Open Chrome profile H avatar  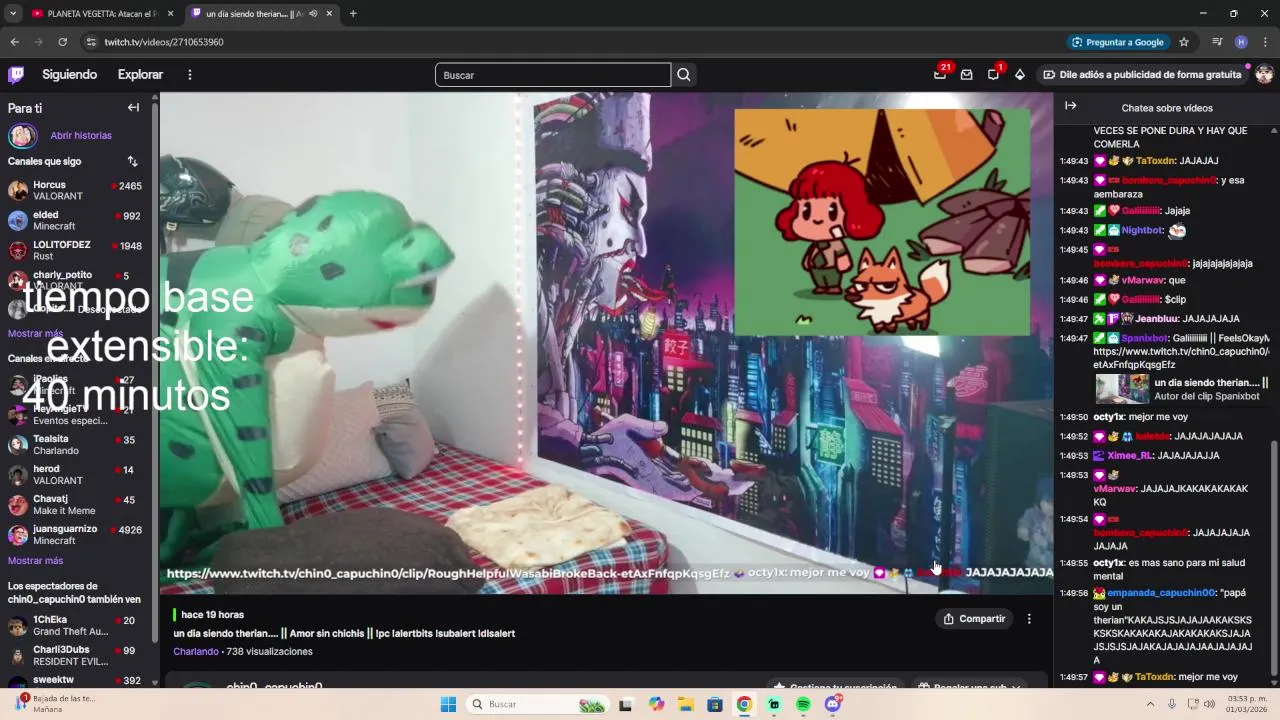point(1241,42)
